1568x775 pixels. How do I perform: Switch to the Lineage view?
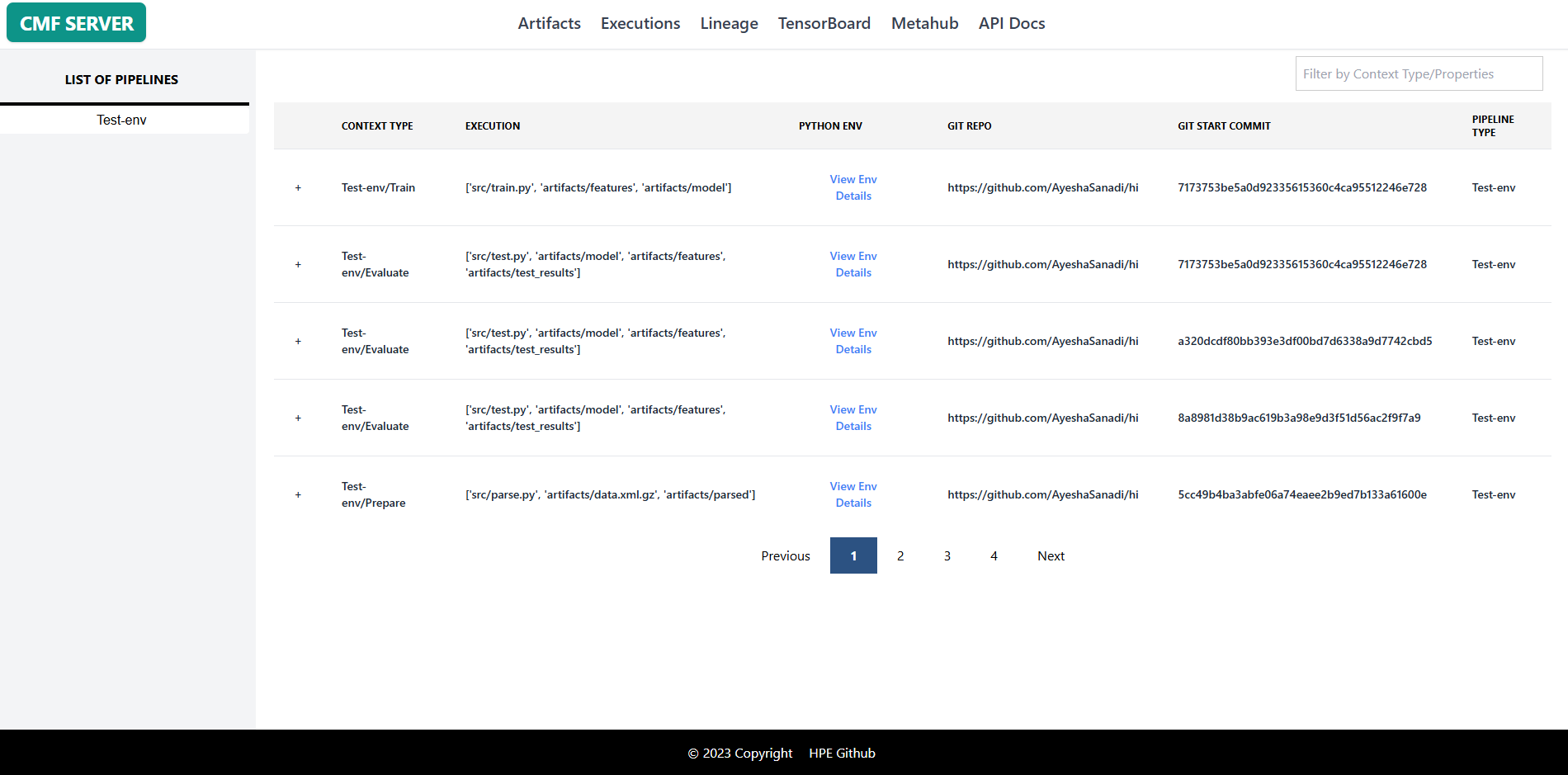click(729, 23)
